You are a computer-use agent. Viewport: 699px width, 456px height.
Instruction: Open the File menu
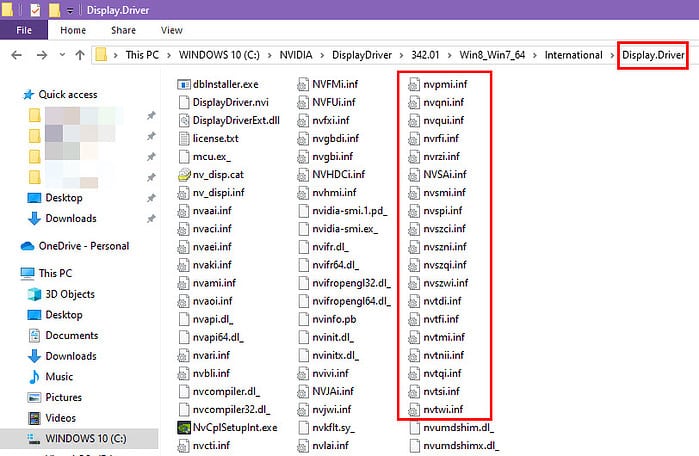coord(23,30)
